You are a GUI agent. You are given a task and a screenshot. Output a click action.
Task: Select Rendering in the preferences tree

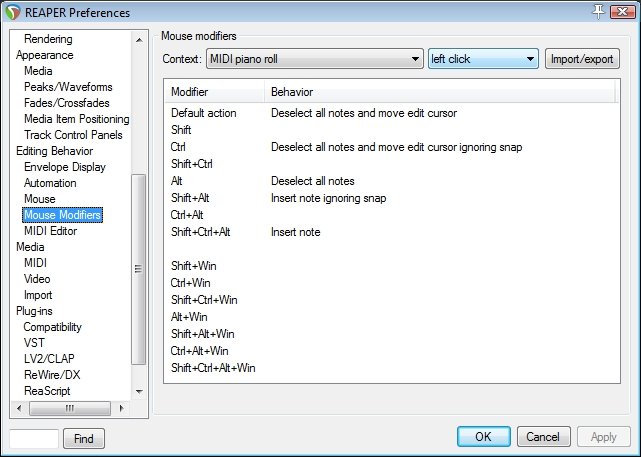click(48, 39)
